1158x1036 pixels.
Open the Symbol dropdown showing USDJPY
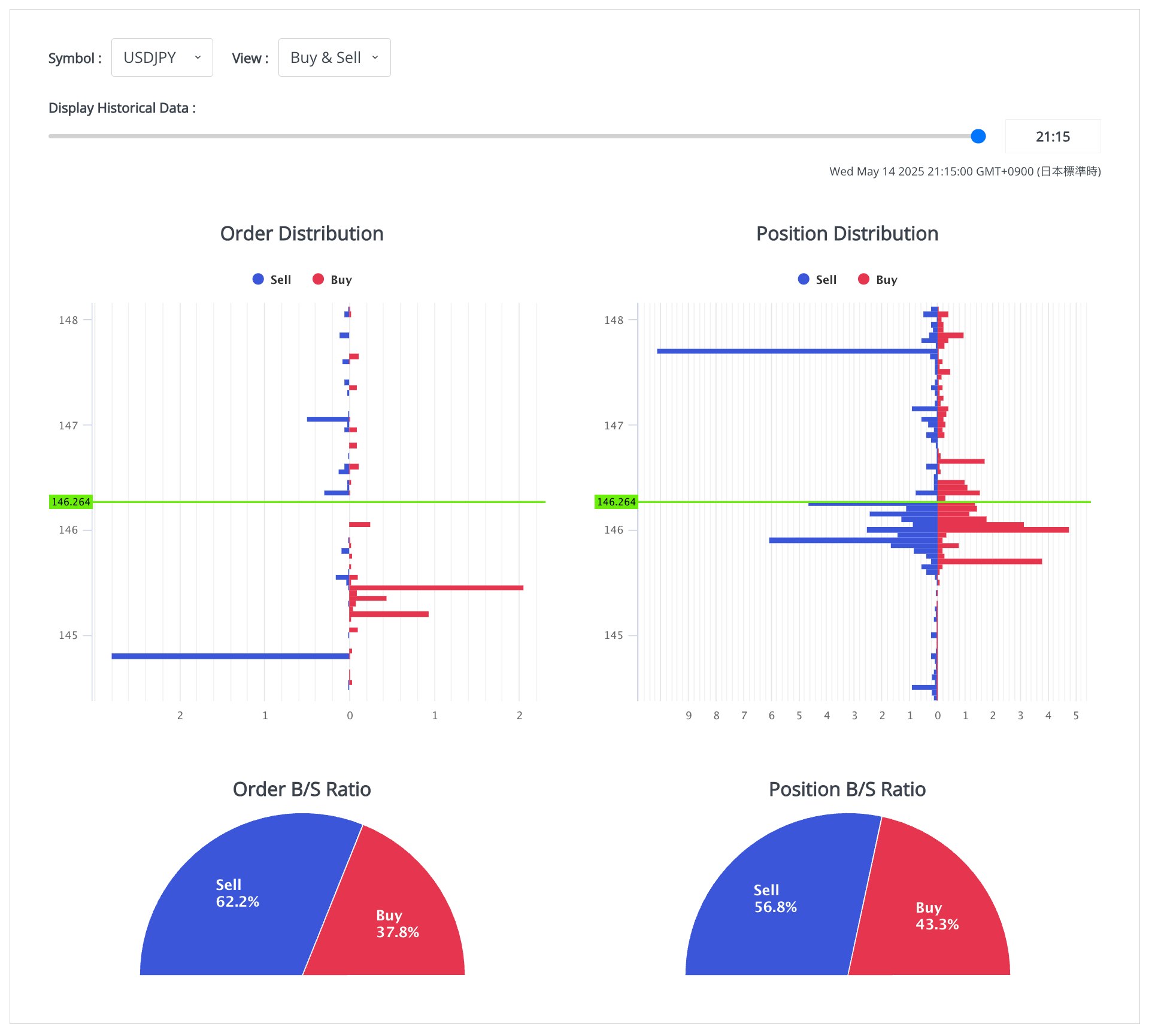(x=162, y=57)
